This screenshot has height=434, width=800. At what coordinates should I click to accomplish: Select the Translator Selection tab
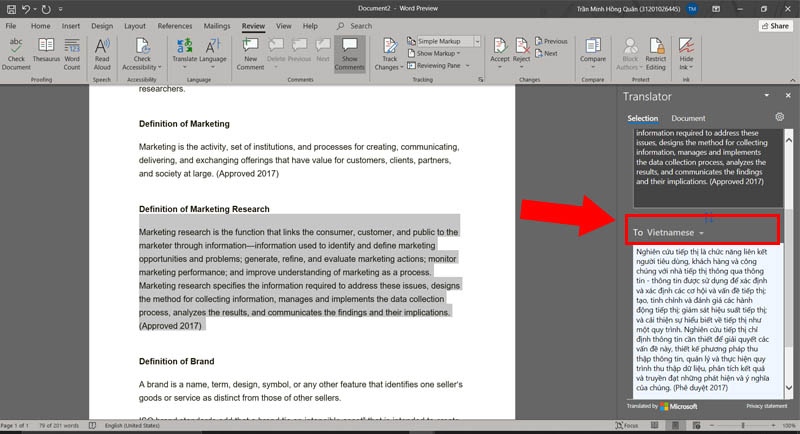[x=642, y=118]
